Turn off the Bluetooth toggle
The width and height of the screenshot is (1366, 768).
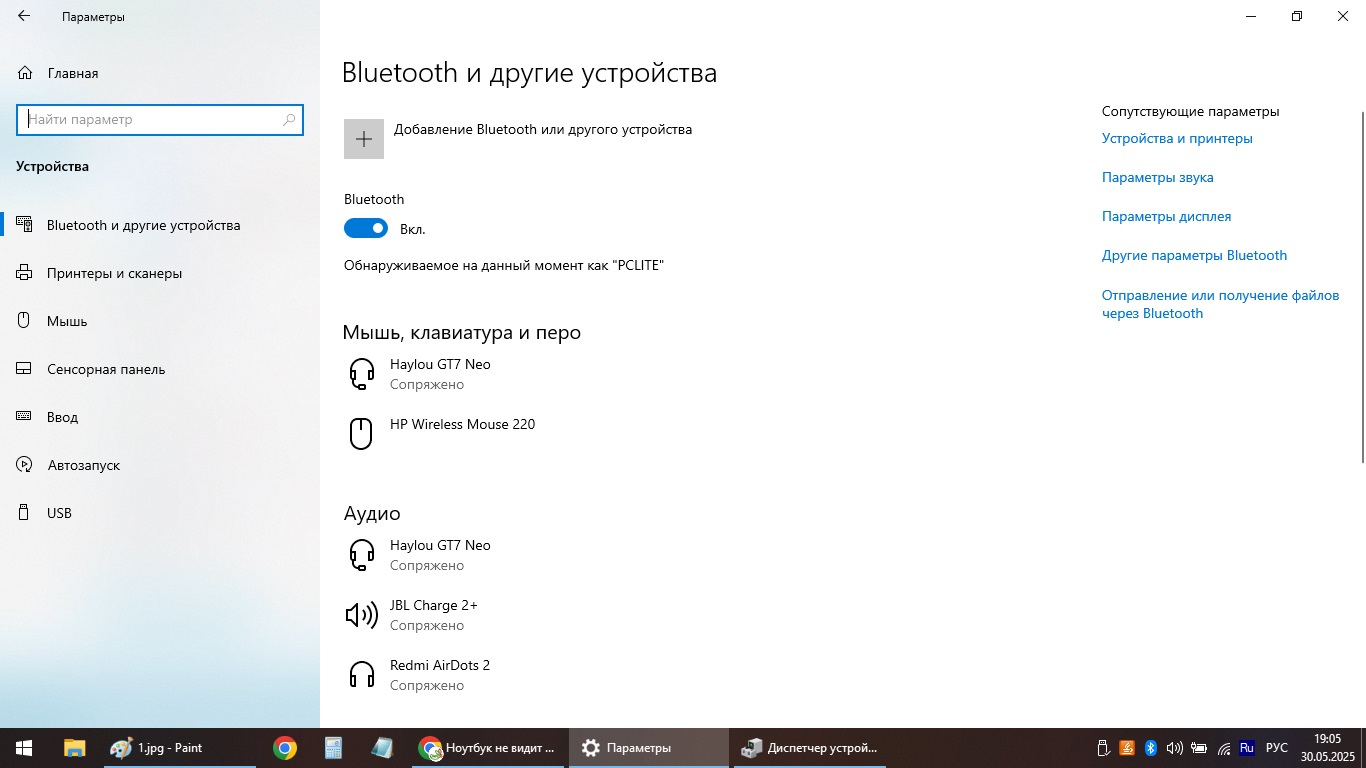point(366,229)
